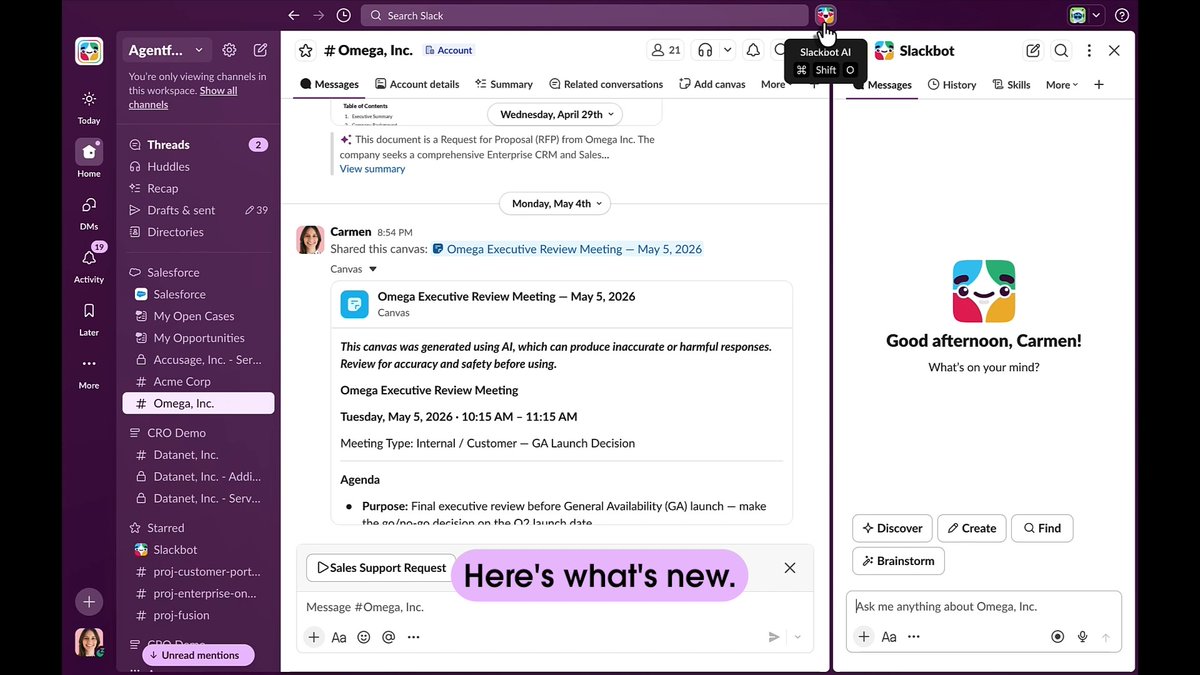View the 21 channel members

point(665,50)
